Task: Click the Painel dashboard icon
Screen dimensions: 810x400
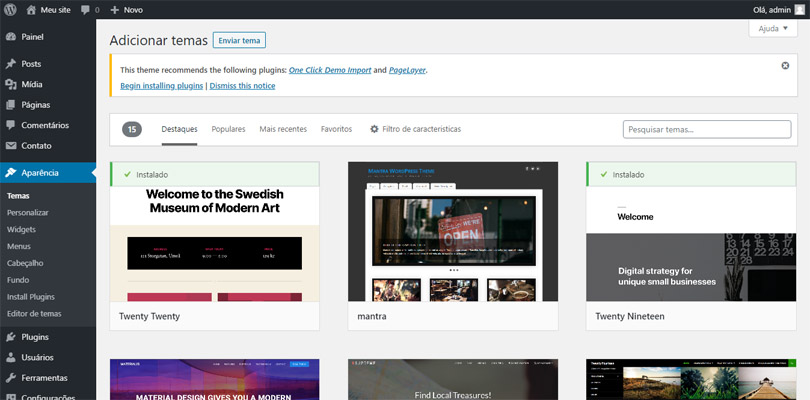Action: point(10,36)
